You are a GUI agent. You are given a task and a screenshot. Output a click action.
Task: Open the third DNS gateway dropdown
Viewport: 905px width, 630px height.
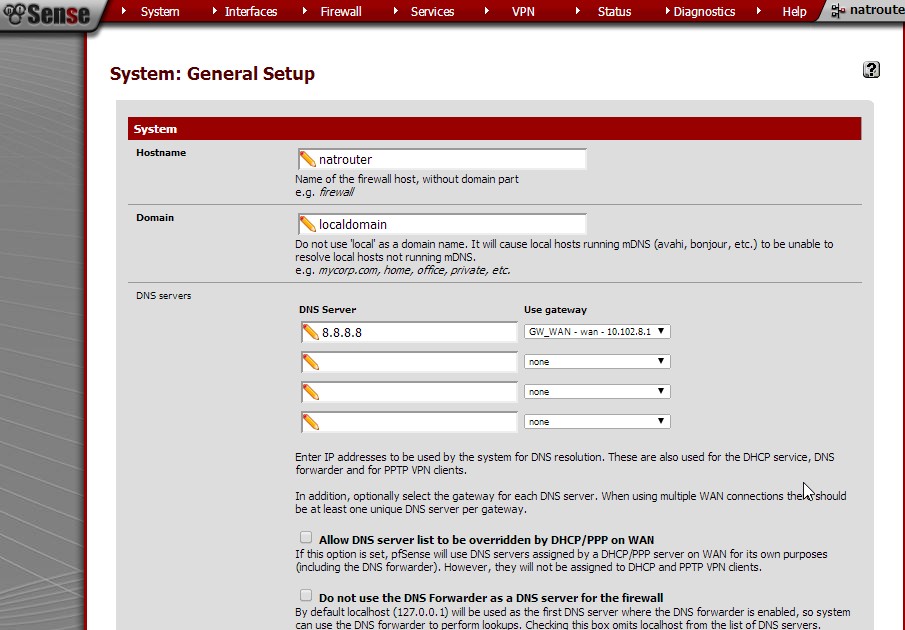click(x=597, y=392)
